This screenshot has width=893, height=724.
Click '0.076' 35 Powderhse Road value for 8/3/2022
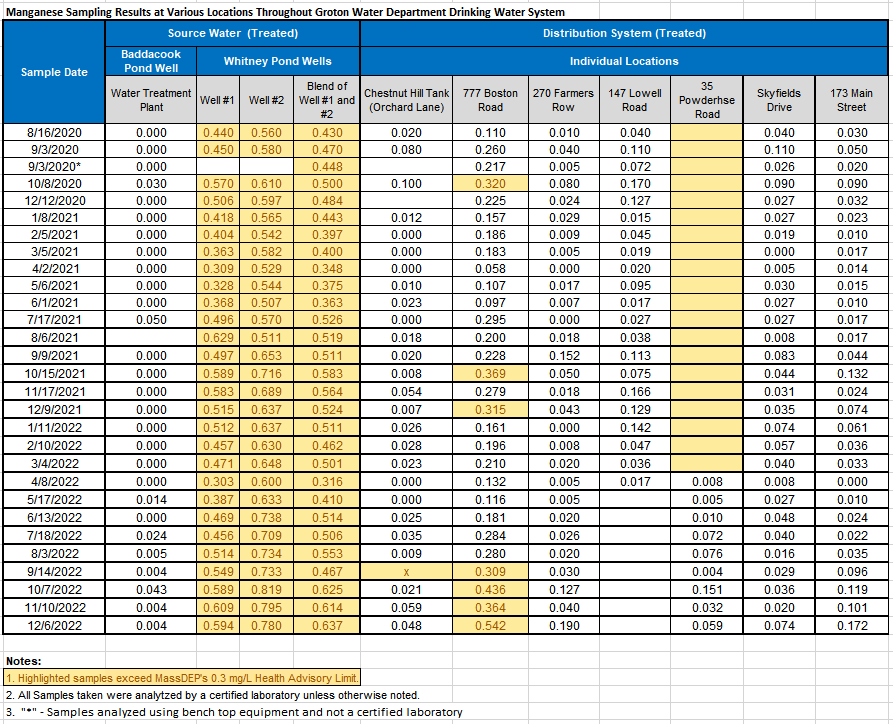pos(707,554)
